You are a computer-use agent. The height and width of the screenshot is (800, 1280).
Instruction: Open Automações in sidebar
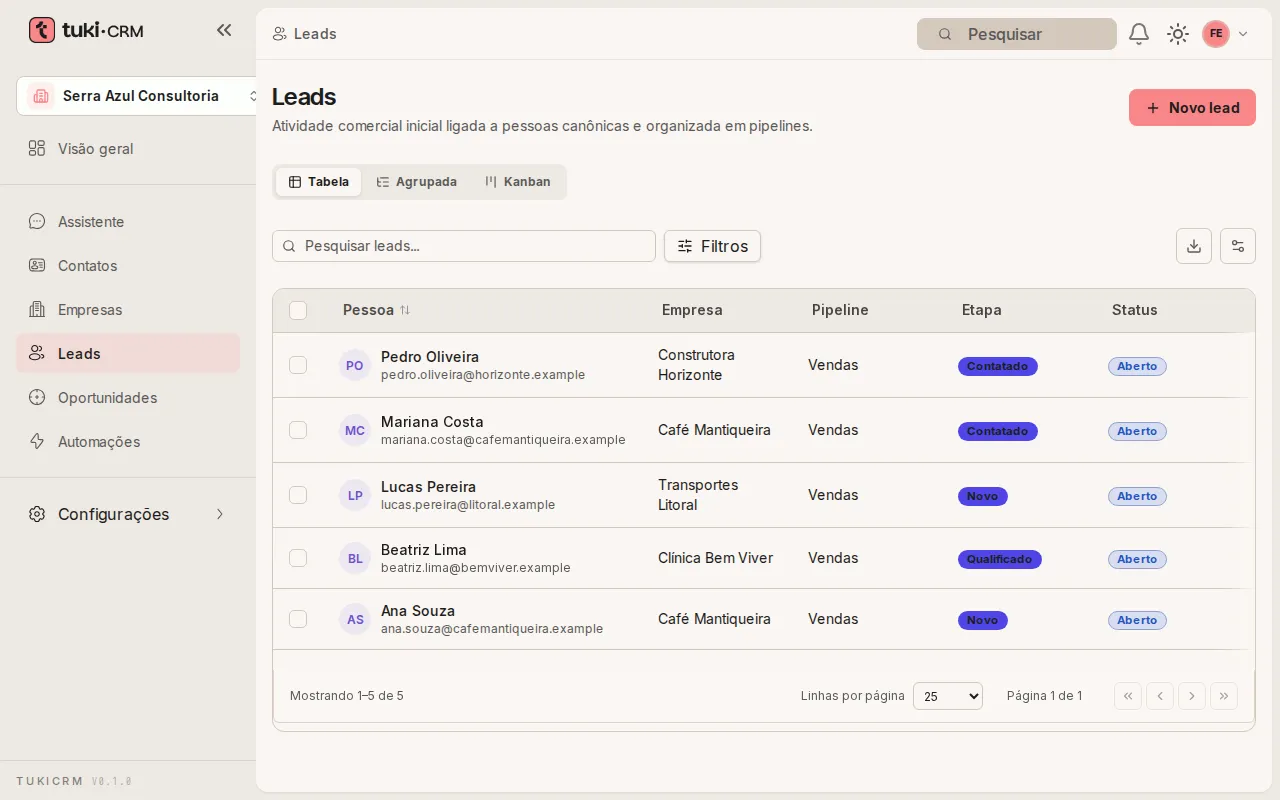point(128,442)
